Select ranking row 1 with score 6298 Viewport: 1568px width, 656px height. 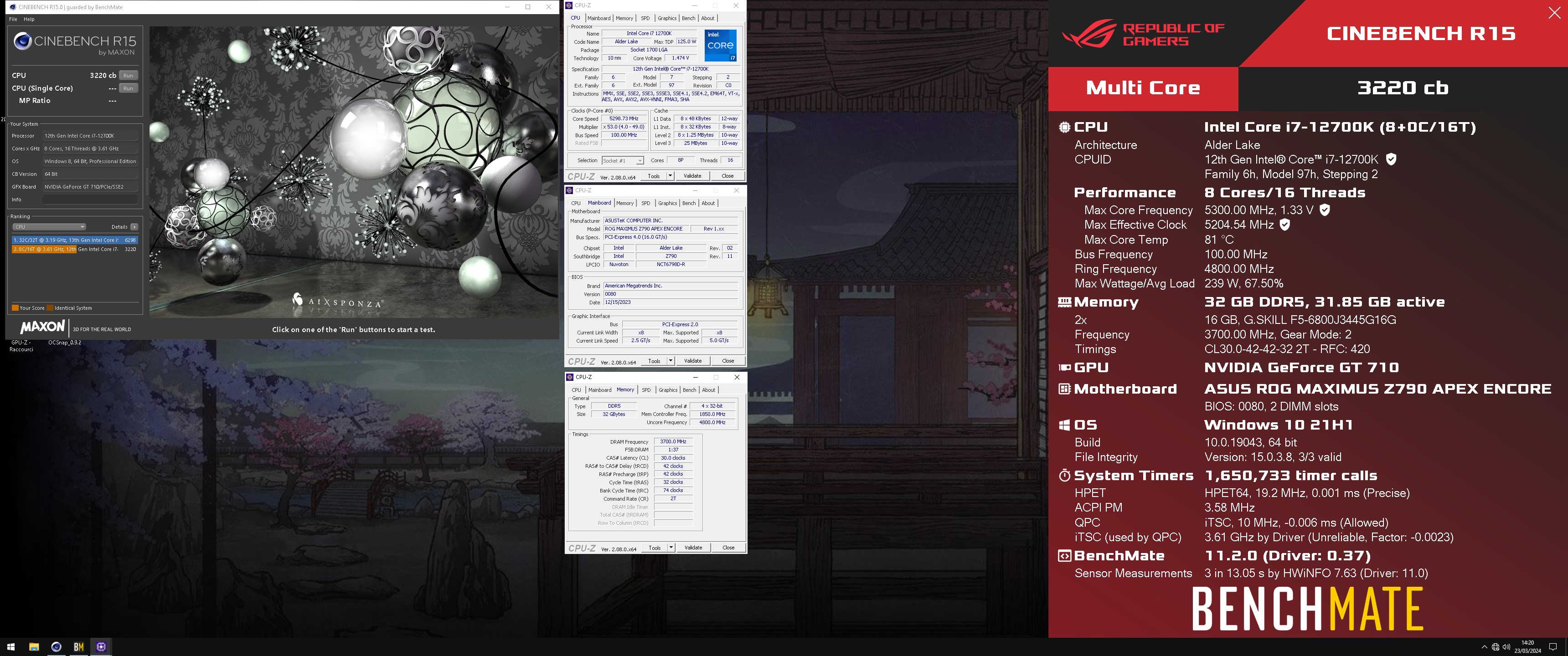pos(74,241)
